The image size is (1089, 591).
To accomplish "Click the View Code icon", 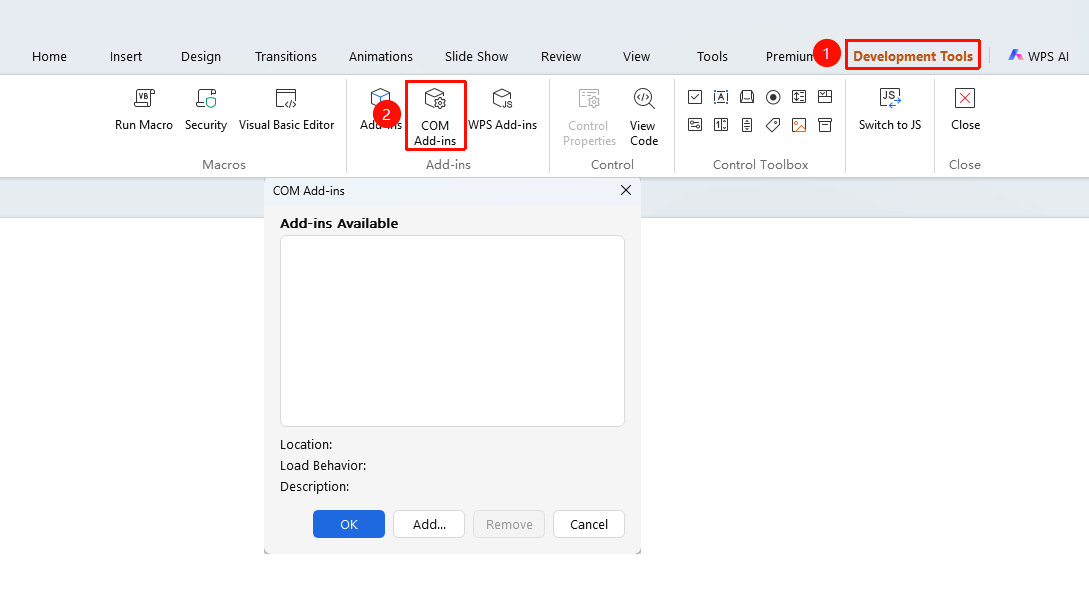I will [x=644, y=99].
